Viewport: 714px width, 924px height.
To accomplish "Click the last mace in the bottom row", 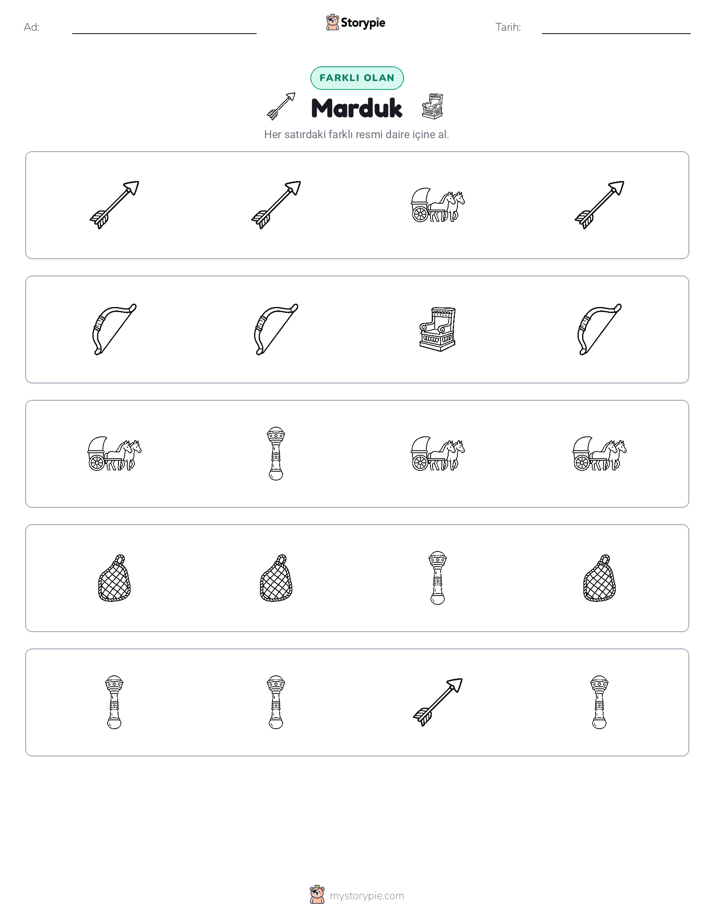I will click(x=599, y=702).
